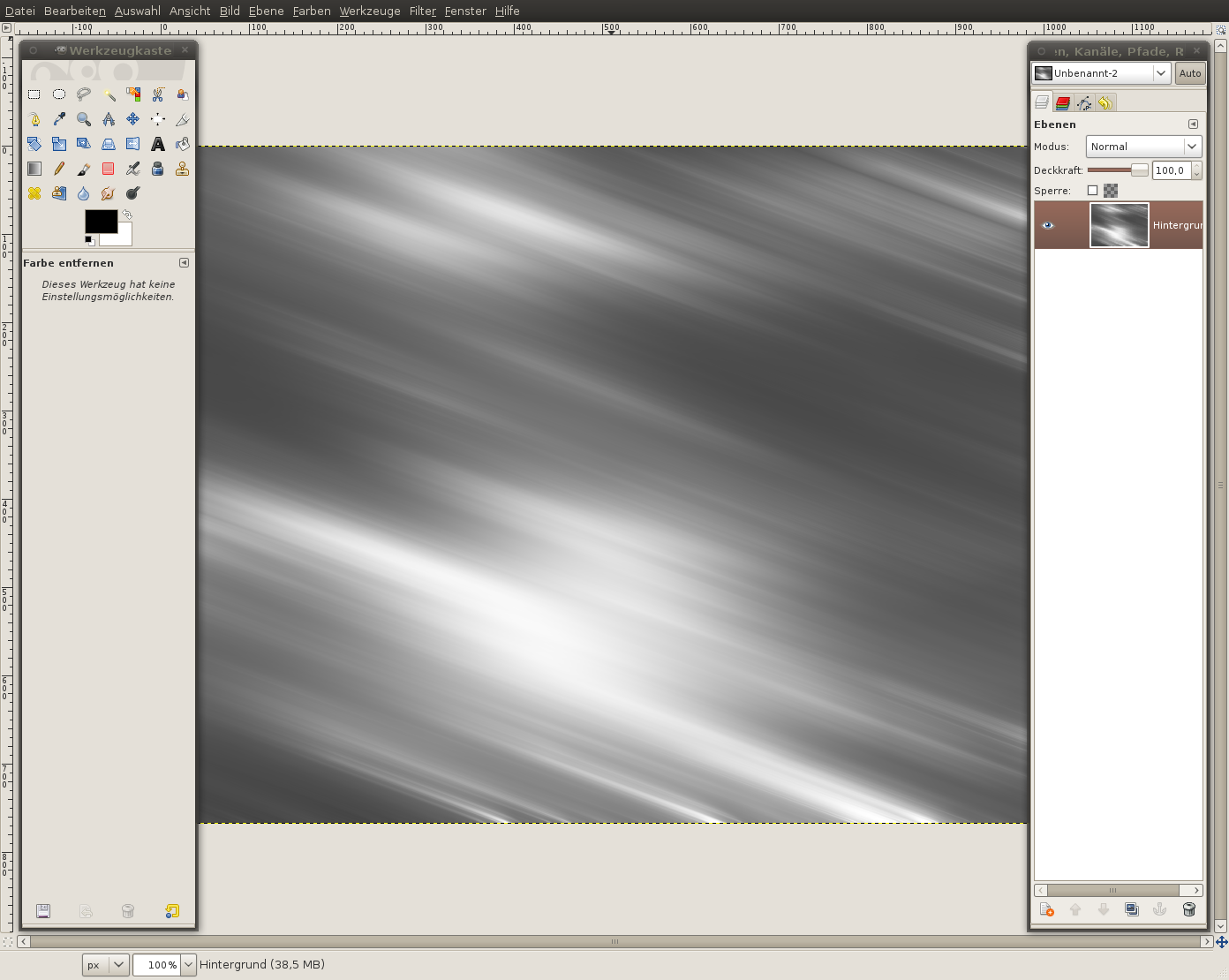Select the Text tool

tap(158, 144)
